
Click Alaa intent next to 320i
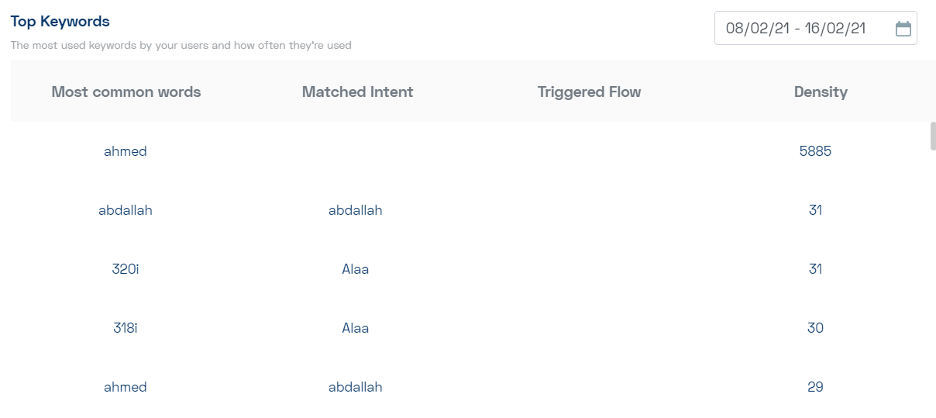coord(355,269)
